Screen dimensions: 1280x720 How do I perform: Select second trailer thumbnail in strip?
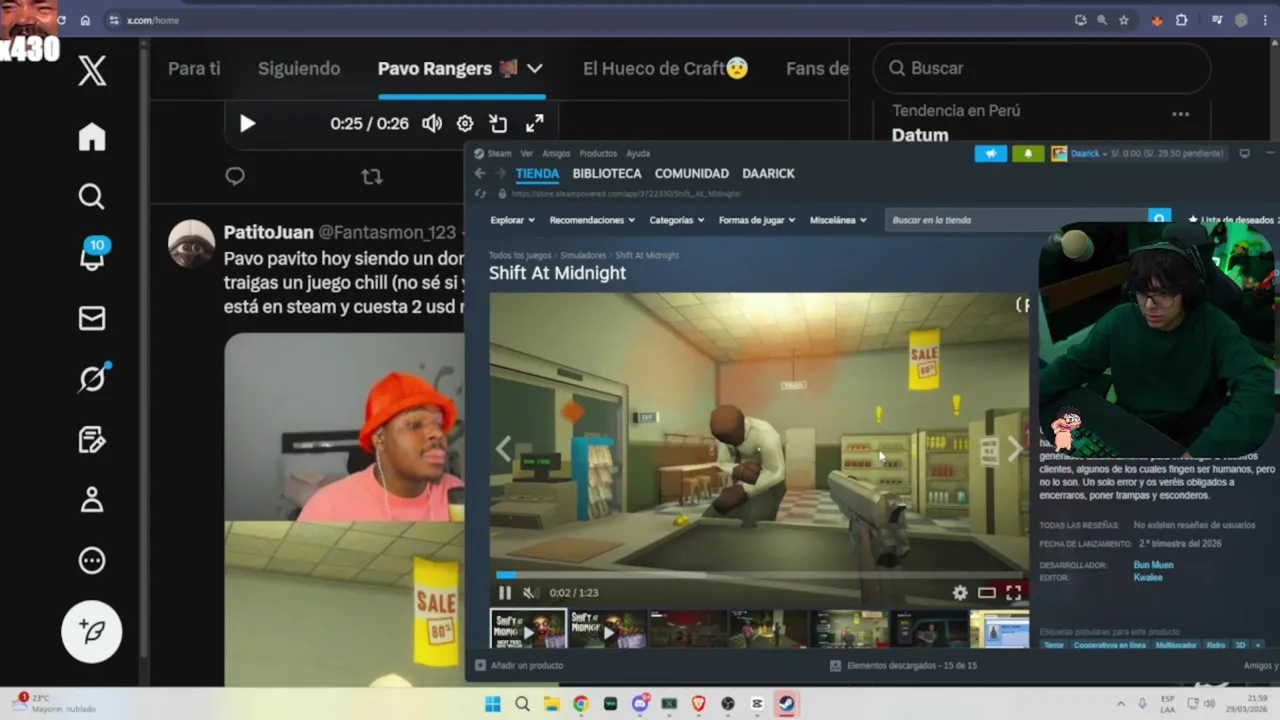click(x=608, y=629)
